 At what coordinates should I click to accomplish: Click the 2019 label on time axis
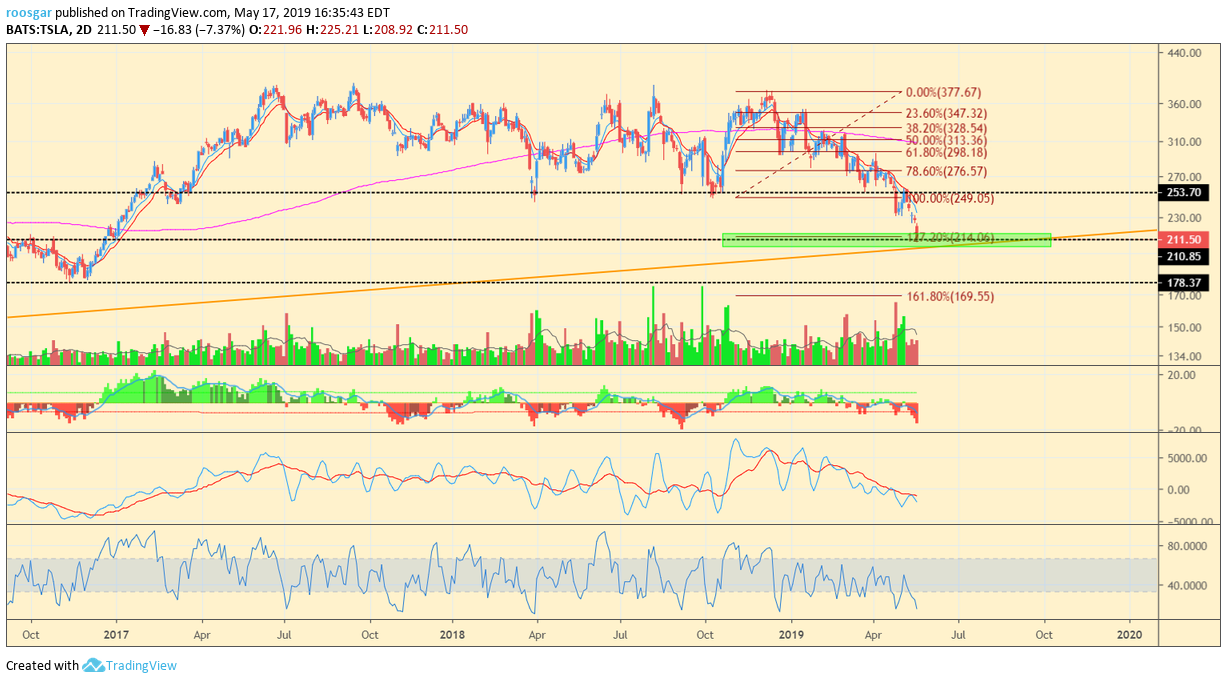coord(791,634)
